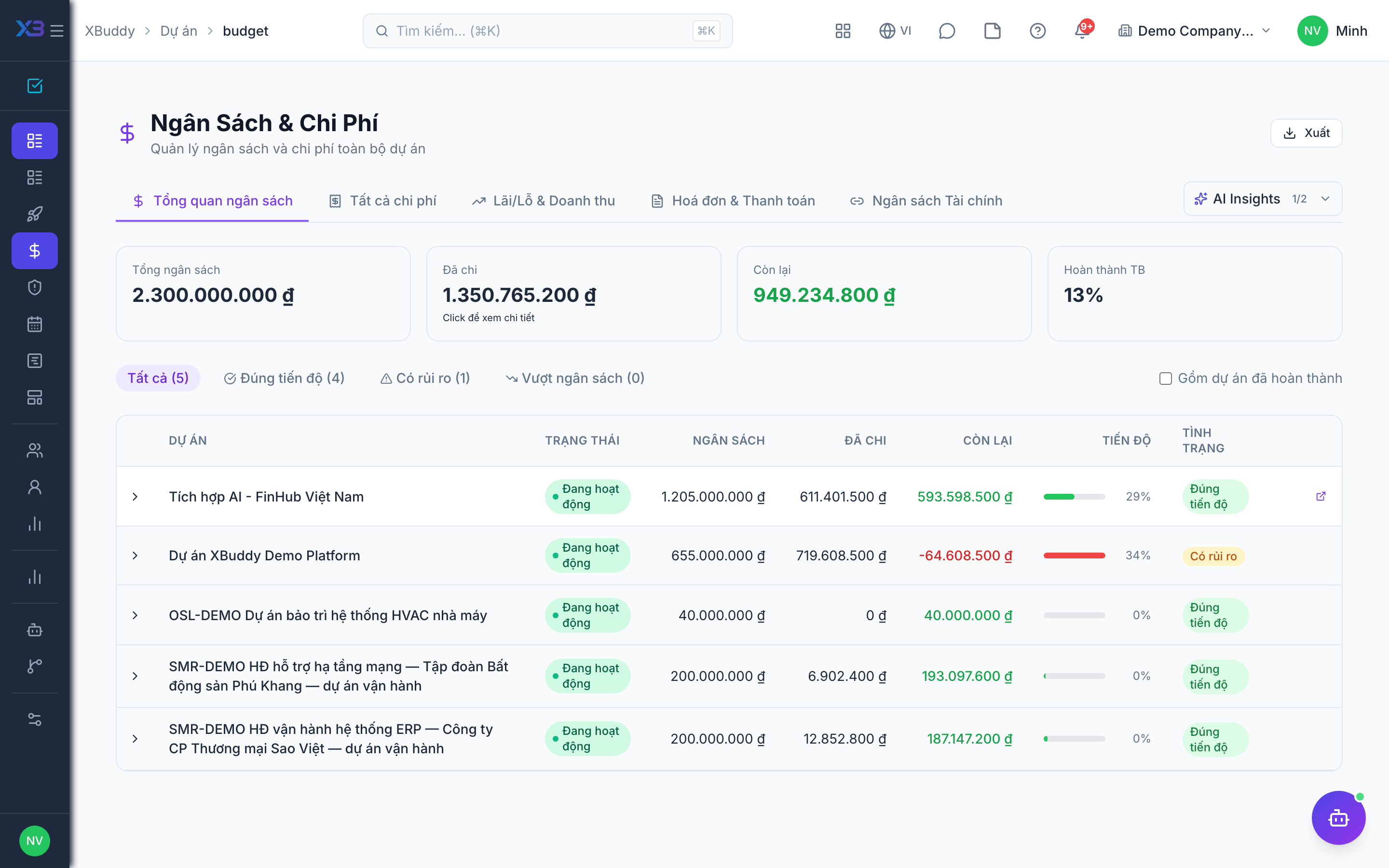
Task: Switch language using VI globe toggle
Action: [x=895, y=30]
